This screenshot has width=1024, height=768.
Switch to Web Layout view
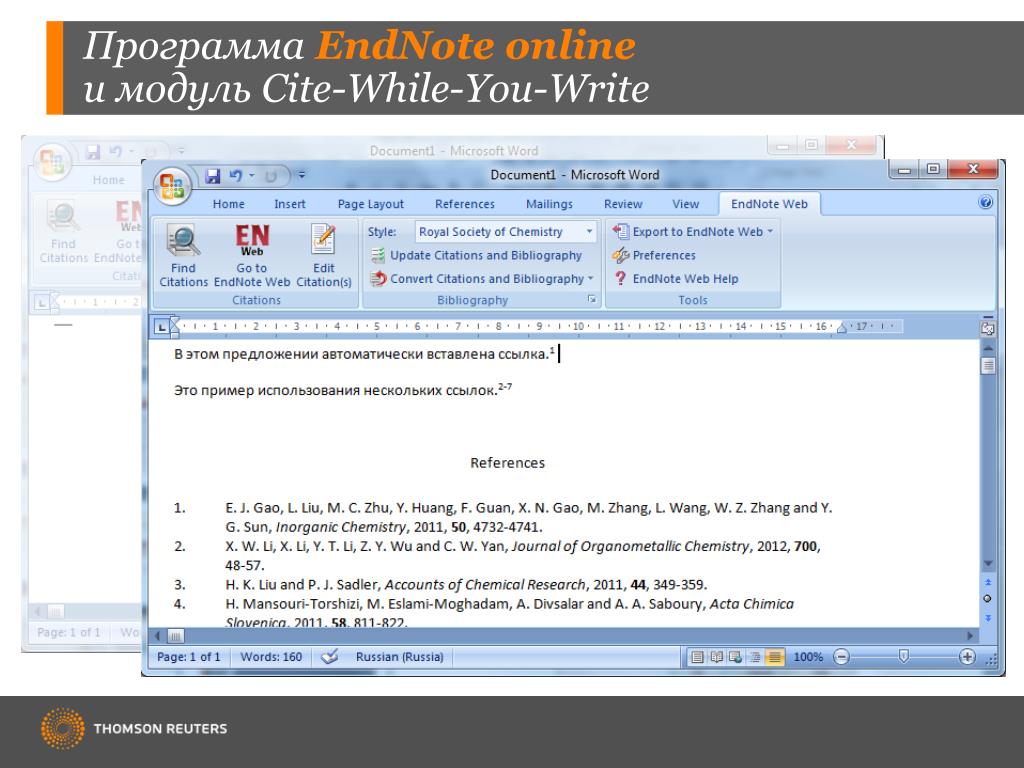coord(735,657)
